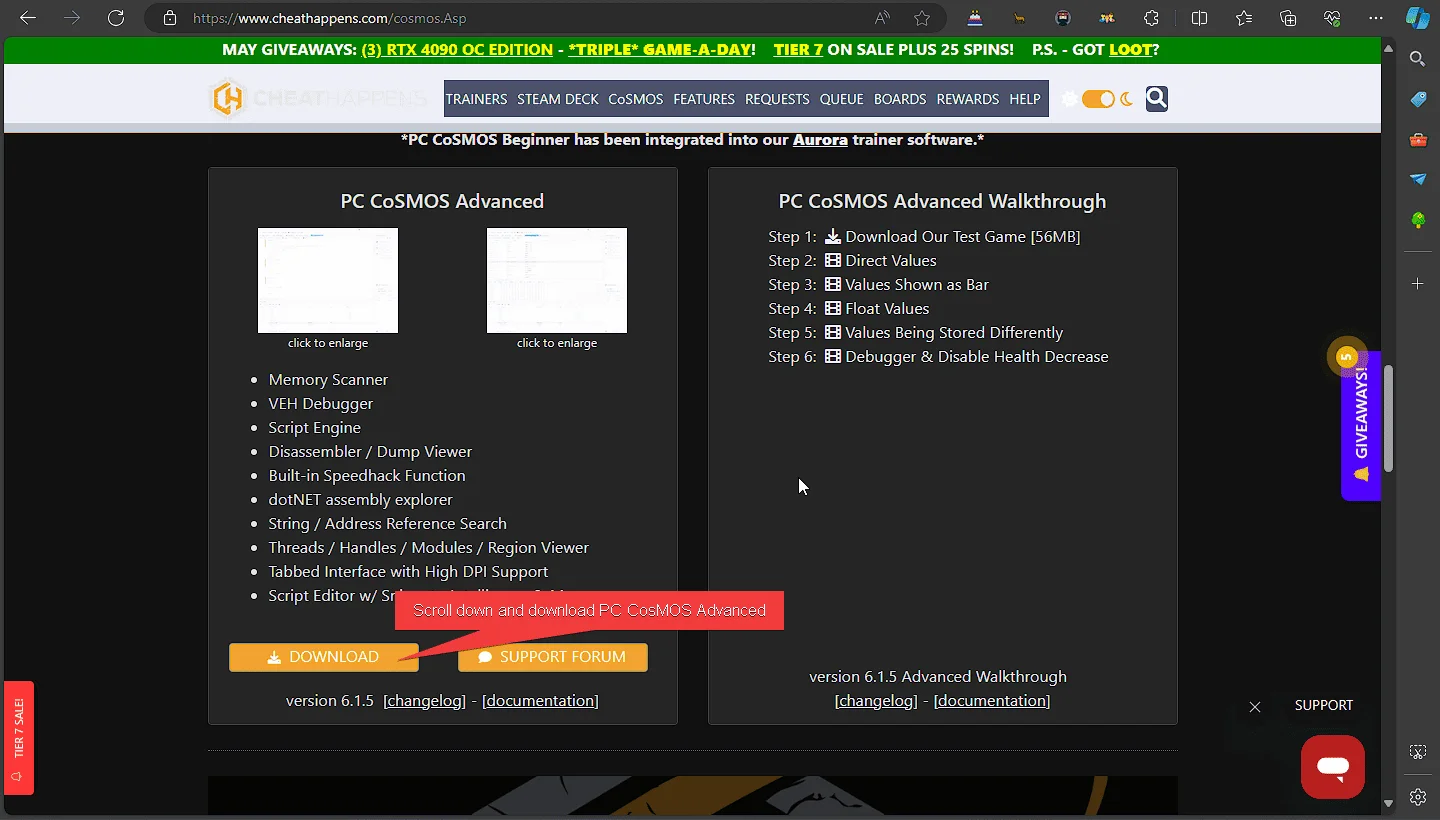Select the CoSMOS navigation item
This screenshot has width=1440, height=820.
pyautogui.click(x=636, y=99)
